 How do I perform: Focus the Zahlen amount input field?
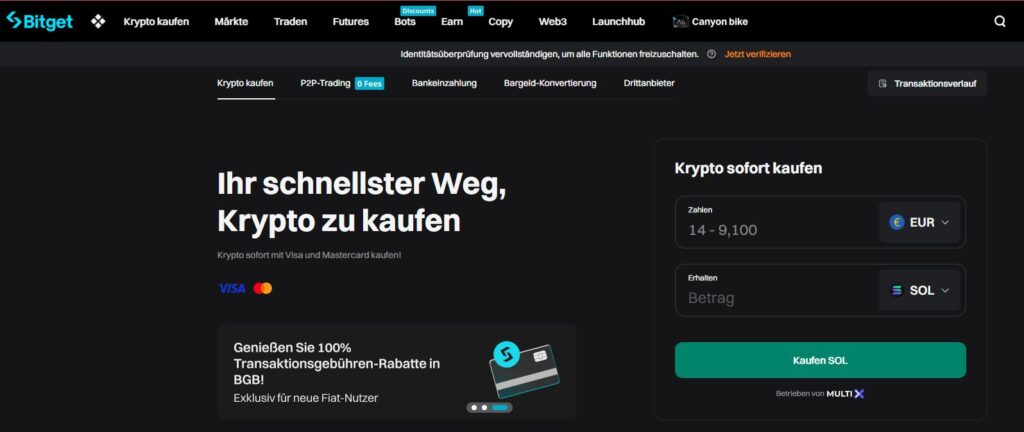[x=777, y=223]
